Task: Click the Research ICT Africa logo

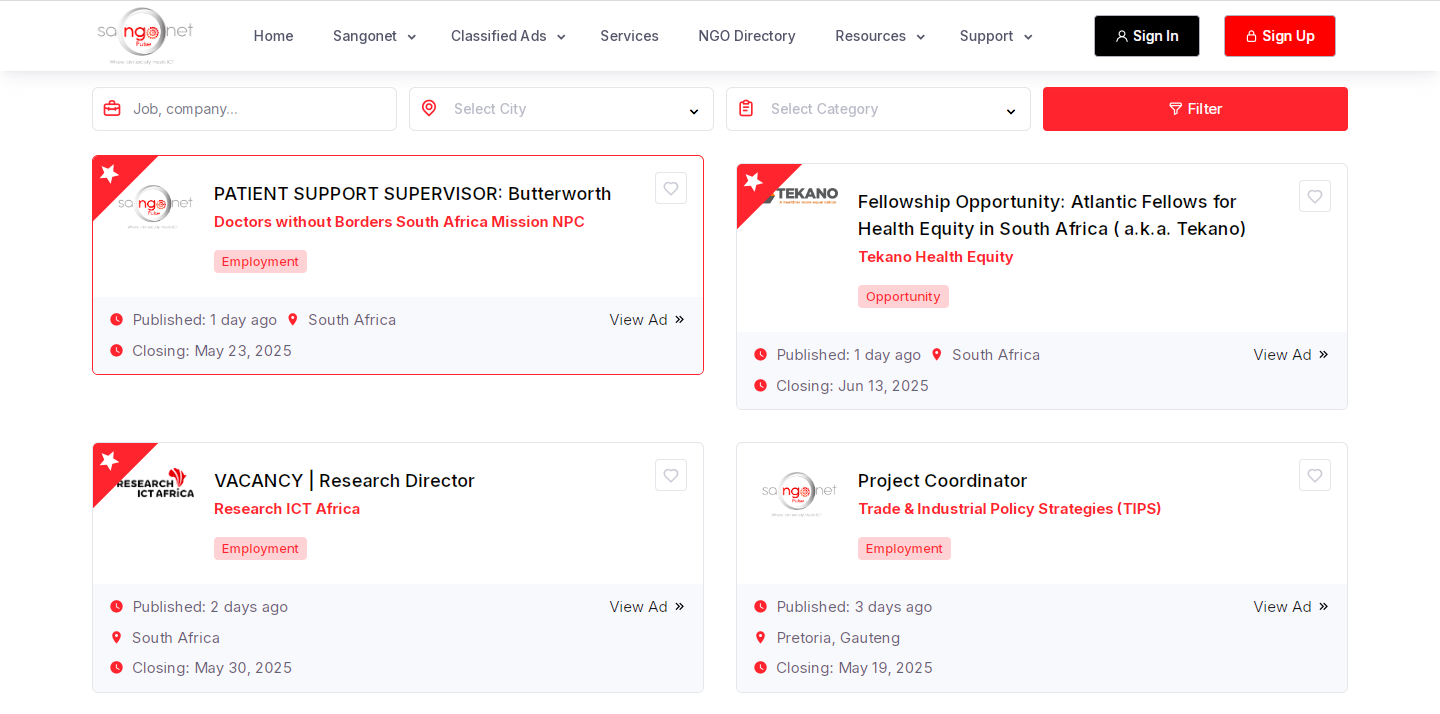Action: [156, 484]
